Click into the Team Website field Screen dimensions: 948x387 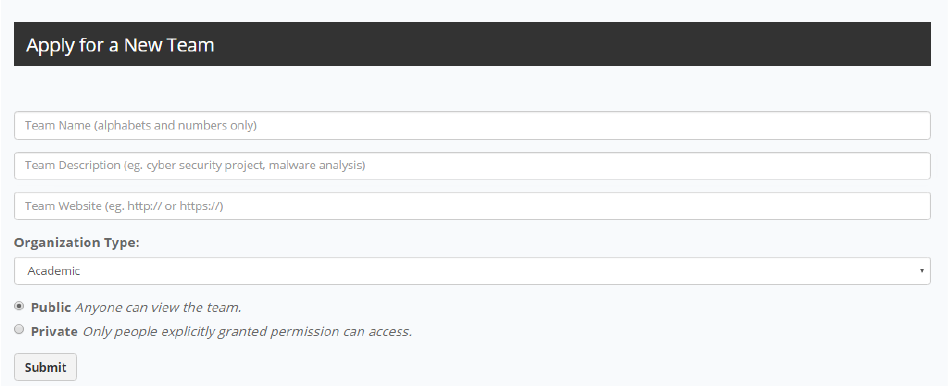(x=472, y=206)
